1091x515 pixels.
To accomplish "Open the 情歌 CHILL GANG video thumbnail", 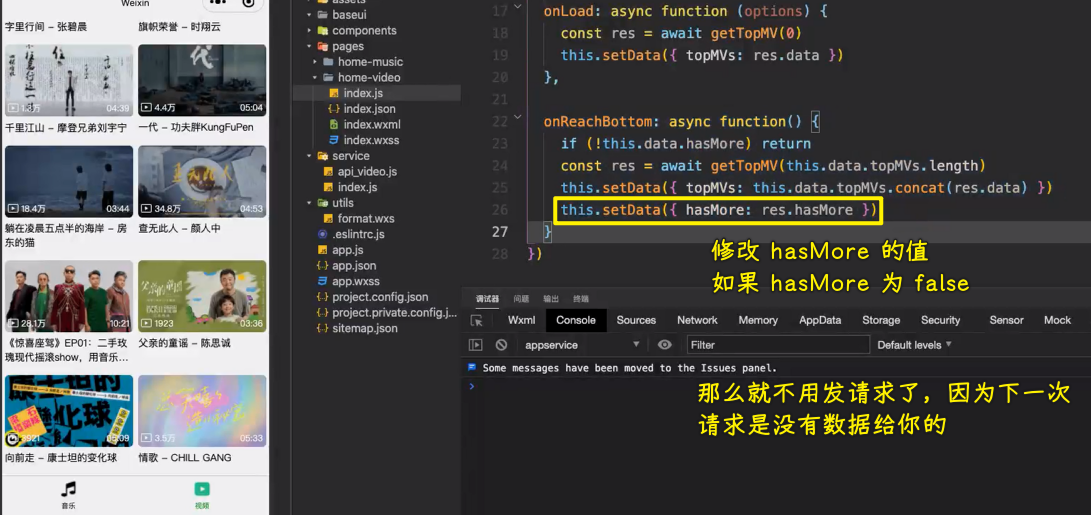I will [202, 411].
